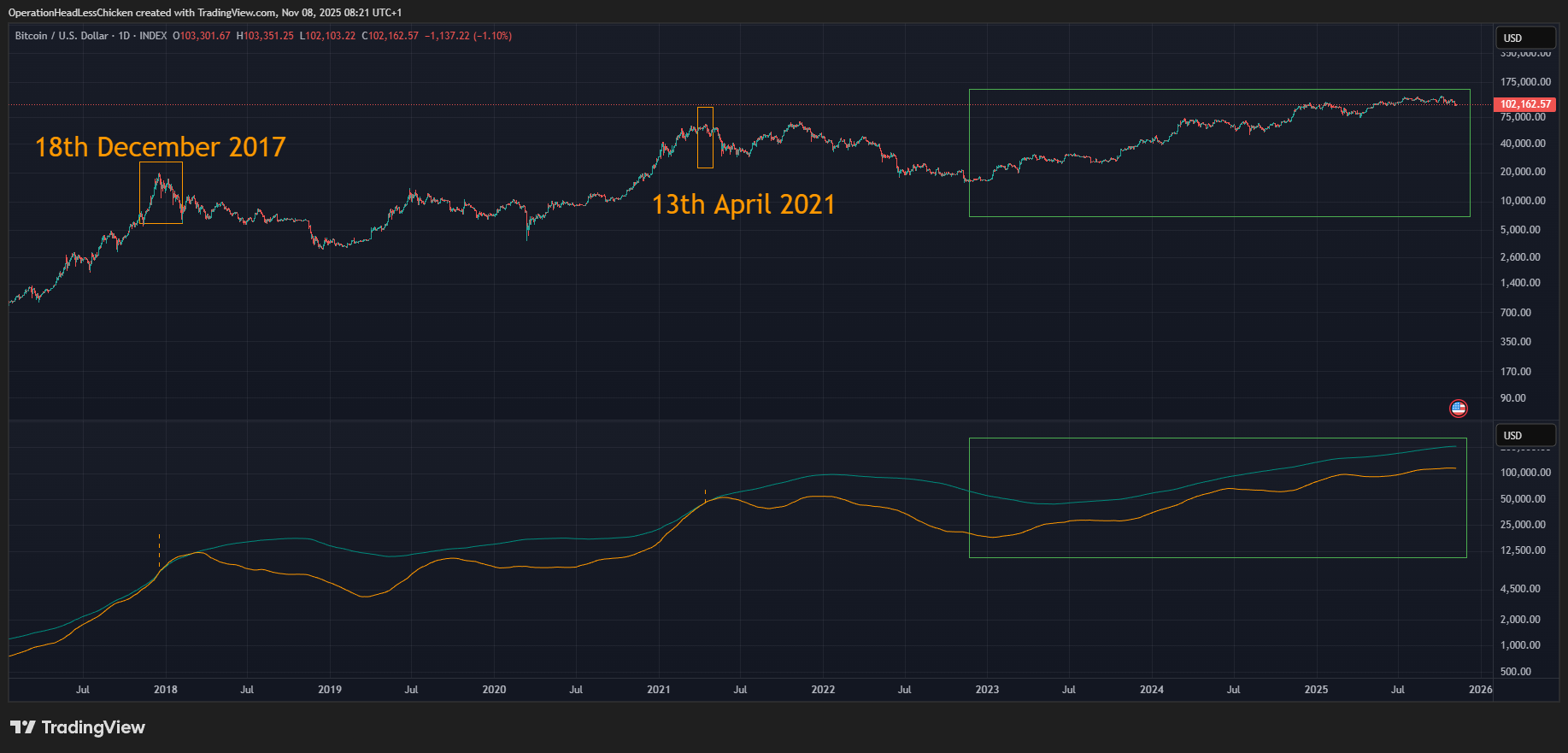Click the US flag event icon

coord(1458,409)
